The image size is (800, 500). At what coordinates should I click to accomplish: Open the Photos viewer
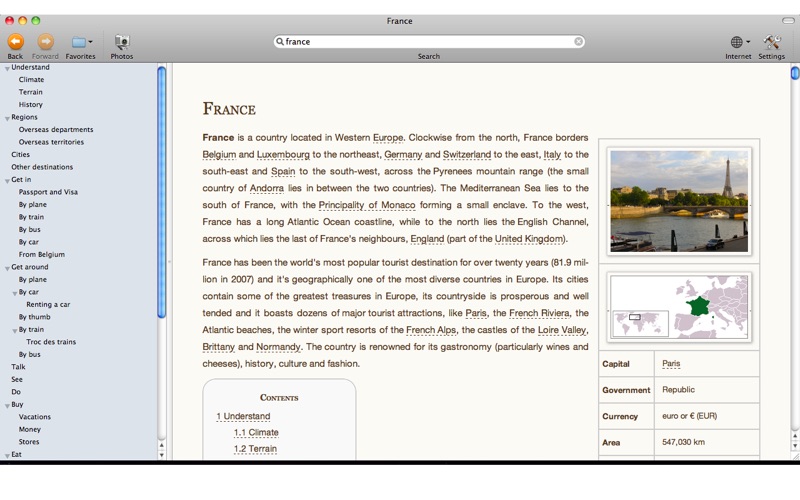(x=122, y=42)
